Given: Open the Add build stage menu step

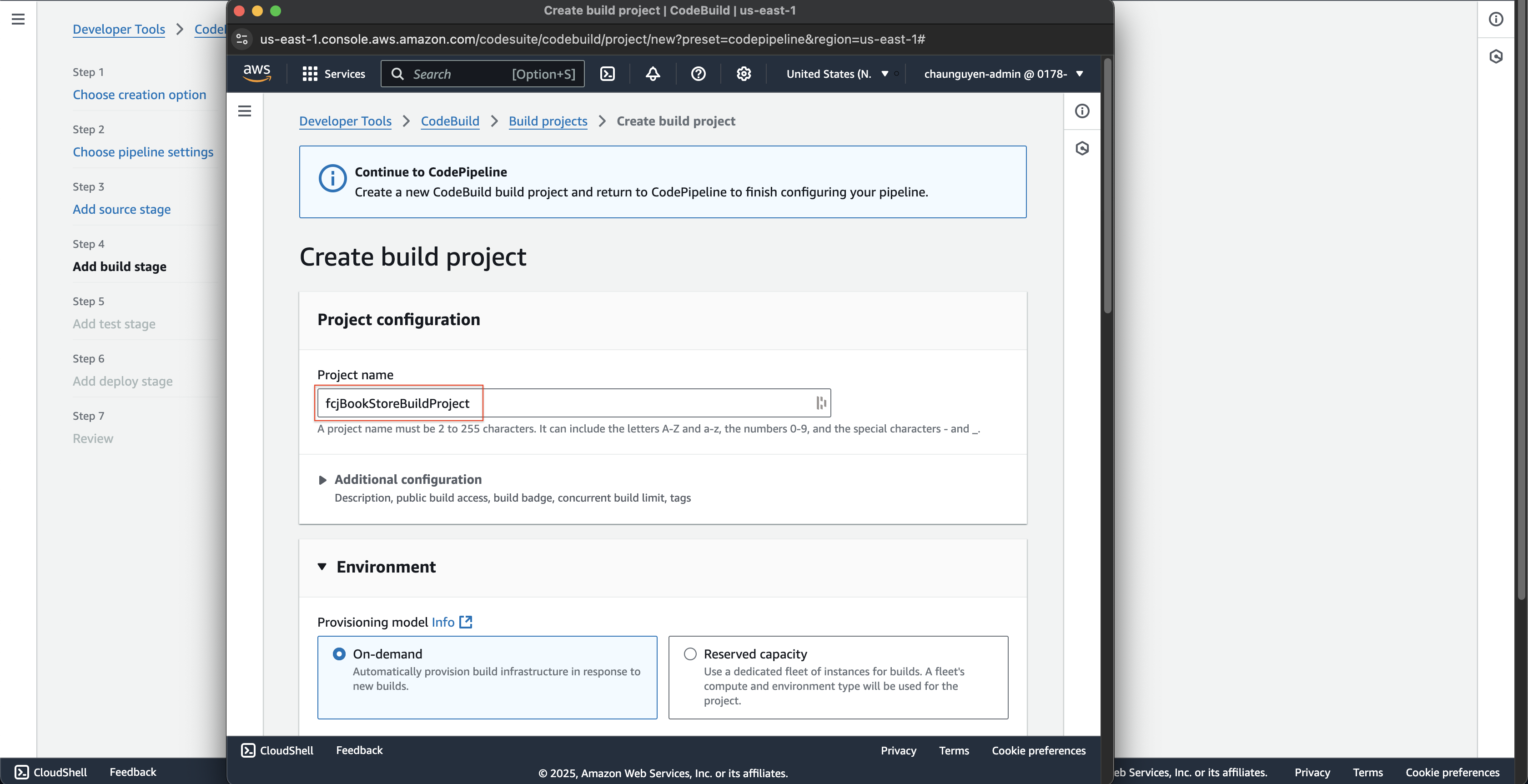Looking at the screenshot, I should 119,266.
